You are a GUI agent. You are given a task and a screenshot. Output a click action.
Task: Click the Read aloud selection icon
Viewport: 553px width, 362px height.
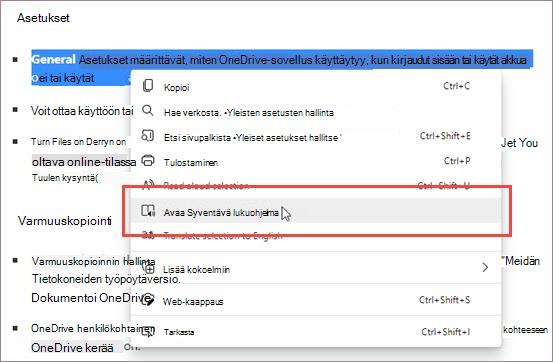pos(148,185)
